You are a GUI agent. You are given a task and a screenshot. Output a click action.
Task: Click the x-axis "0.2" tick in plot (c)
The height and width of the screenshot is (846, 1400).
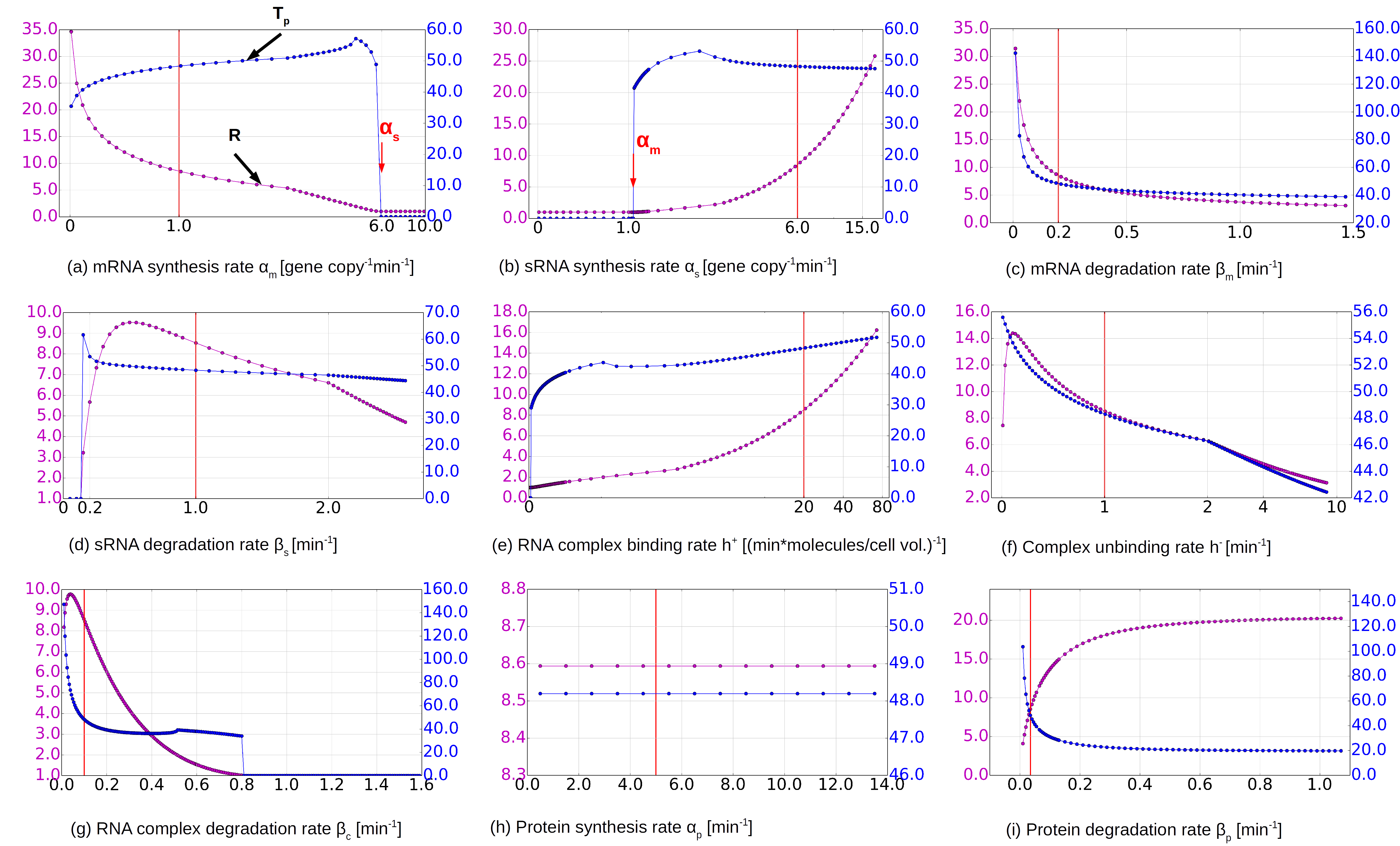point(1059,232)
